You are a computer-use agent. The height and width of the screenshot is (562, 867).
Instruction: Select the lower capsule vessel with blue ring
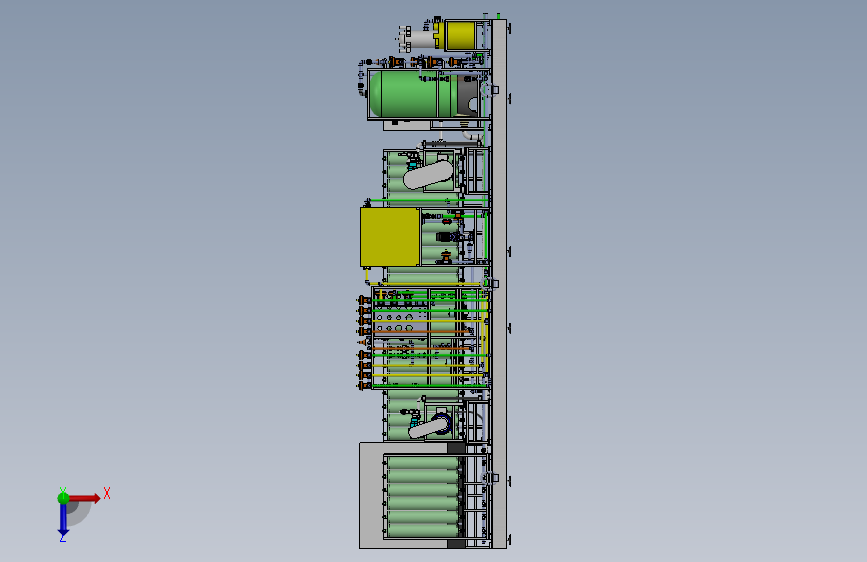pyautogui.click(x=430, y=427)
